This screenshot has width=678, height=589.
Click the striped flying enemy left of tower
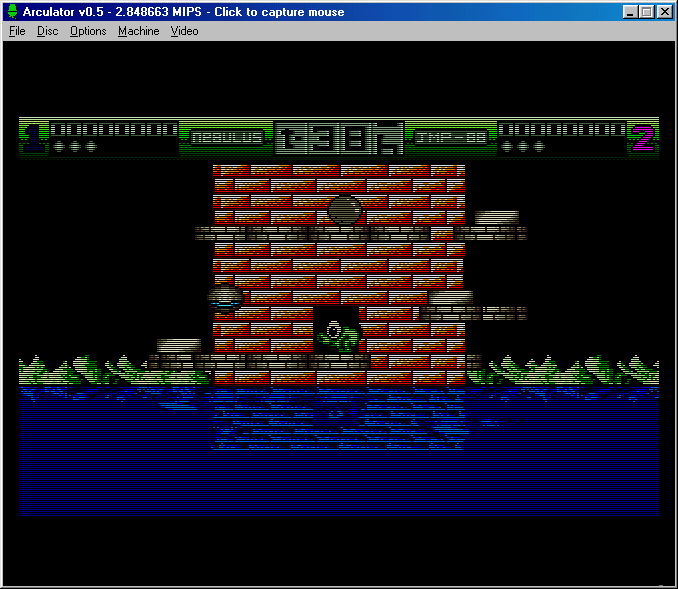[226, 297]
